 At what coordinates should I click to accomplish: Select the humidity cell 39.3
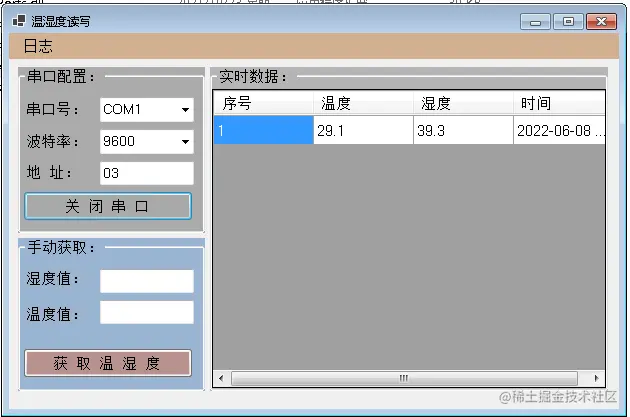(x=464, y=130)
